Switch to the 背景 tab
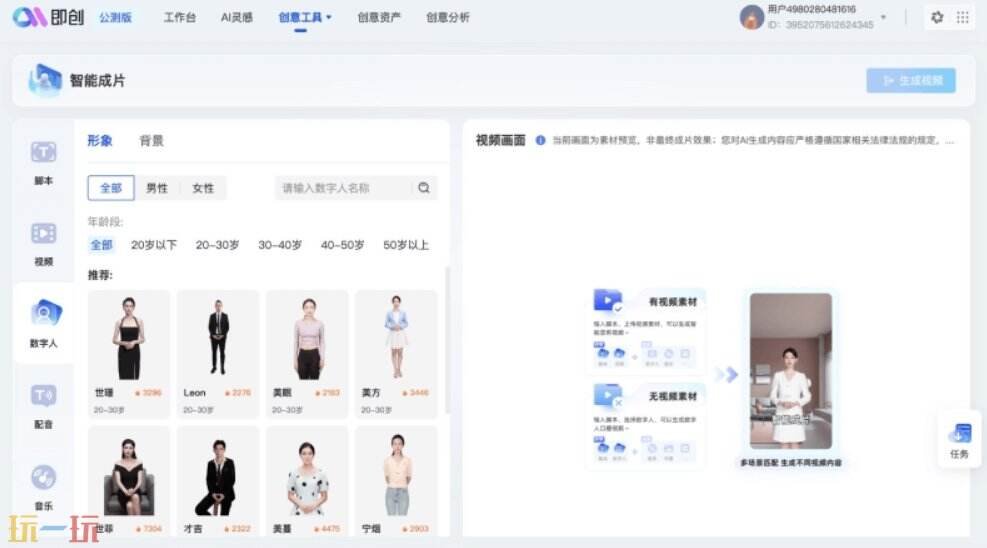Screen dimensions: 987x548 tap(151, 140)
